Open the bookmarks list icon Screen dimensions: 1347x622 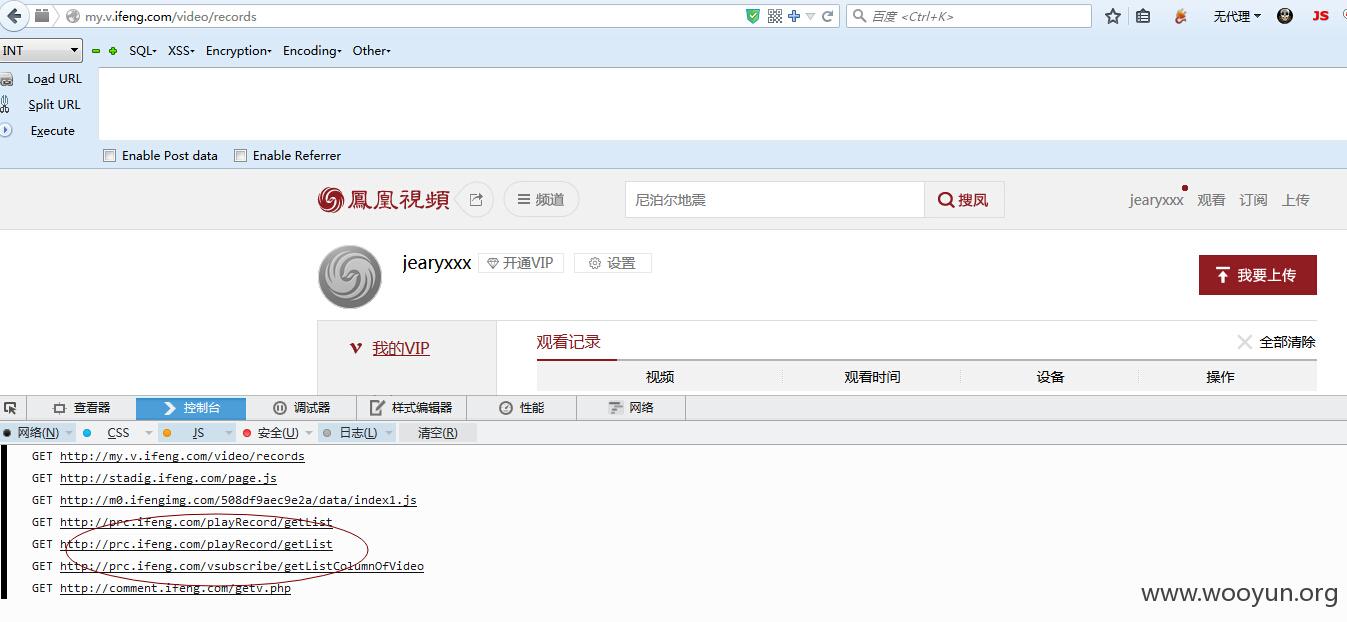click(1143, 16)
